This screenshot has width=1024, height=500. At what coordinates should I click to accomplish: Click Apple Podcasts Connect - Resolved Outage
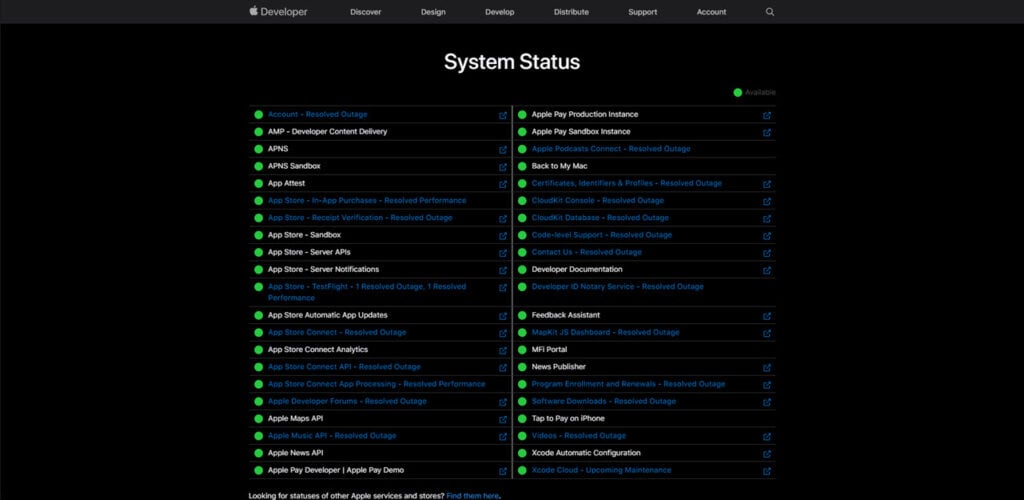coord(611,149)
